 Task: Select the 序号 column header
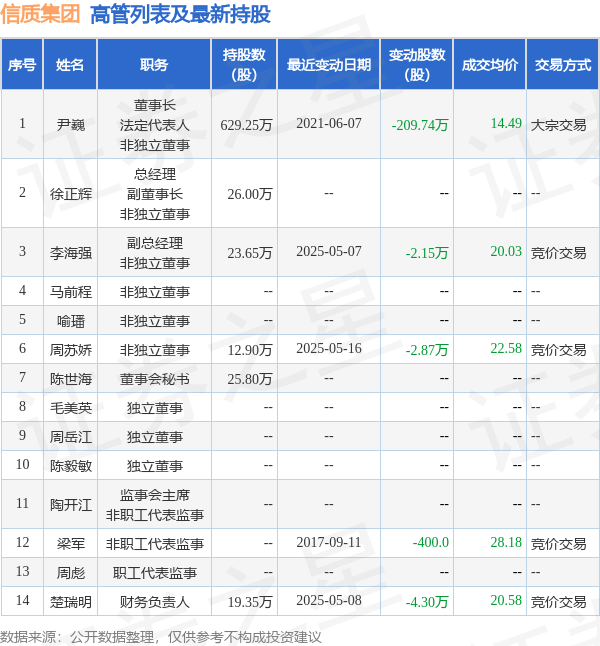[x=22, y=65]
